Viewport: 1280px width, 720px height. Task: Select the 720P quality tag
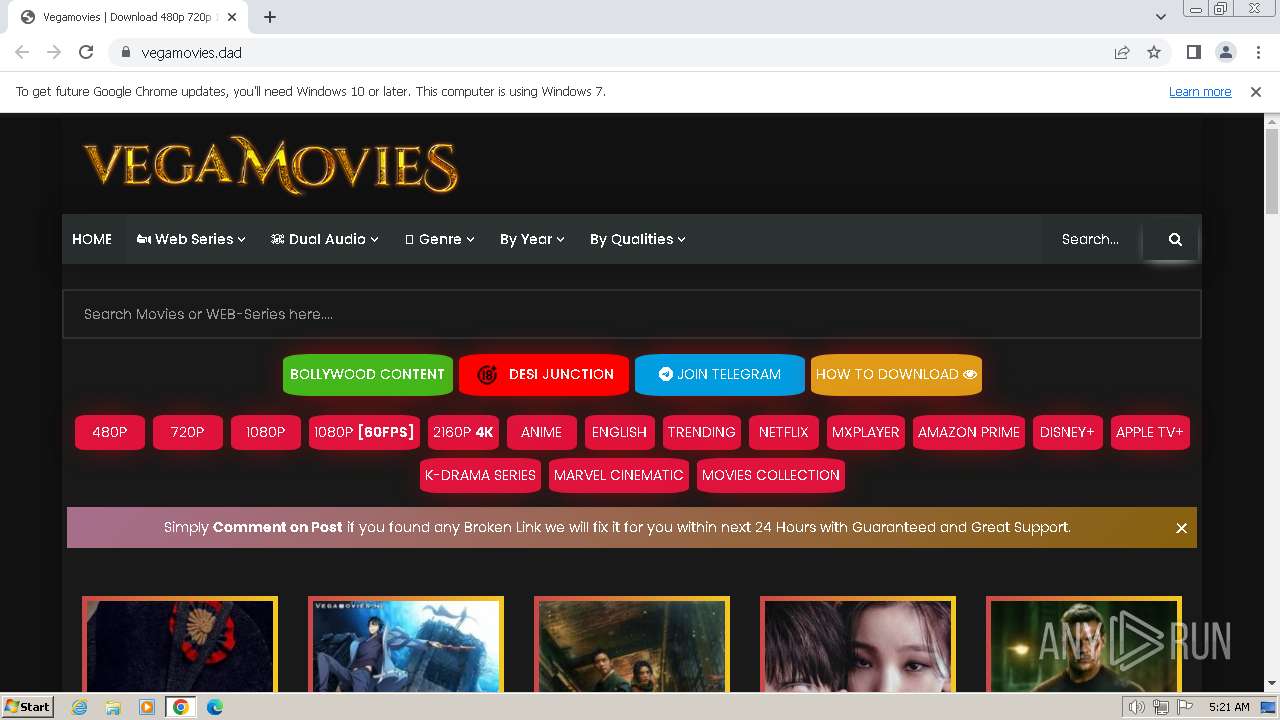pyautogui.click(x=188, y=432)
